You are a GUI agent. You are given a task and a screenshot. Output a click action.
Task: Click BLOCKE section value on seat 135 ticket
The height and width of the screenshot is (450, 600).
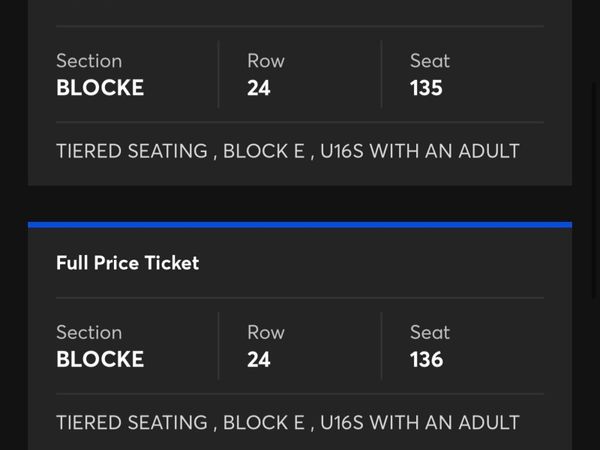[100, 88]
